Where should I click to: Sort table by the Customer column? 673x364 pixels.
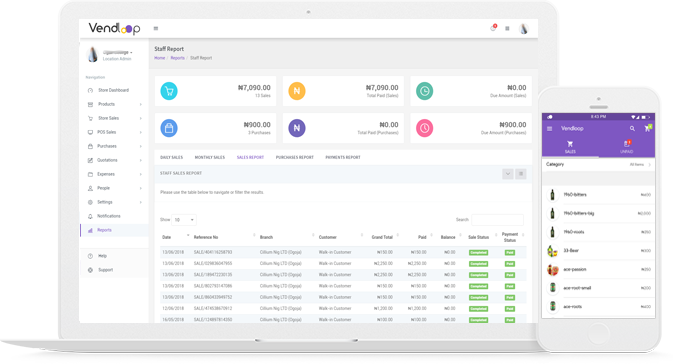pos(340,237)
